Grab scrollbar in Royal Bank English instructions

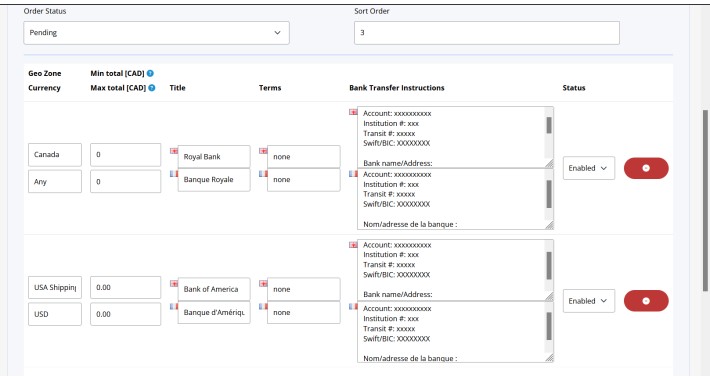point(549,125)
